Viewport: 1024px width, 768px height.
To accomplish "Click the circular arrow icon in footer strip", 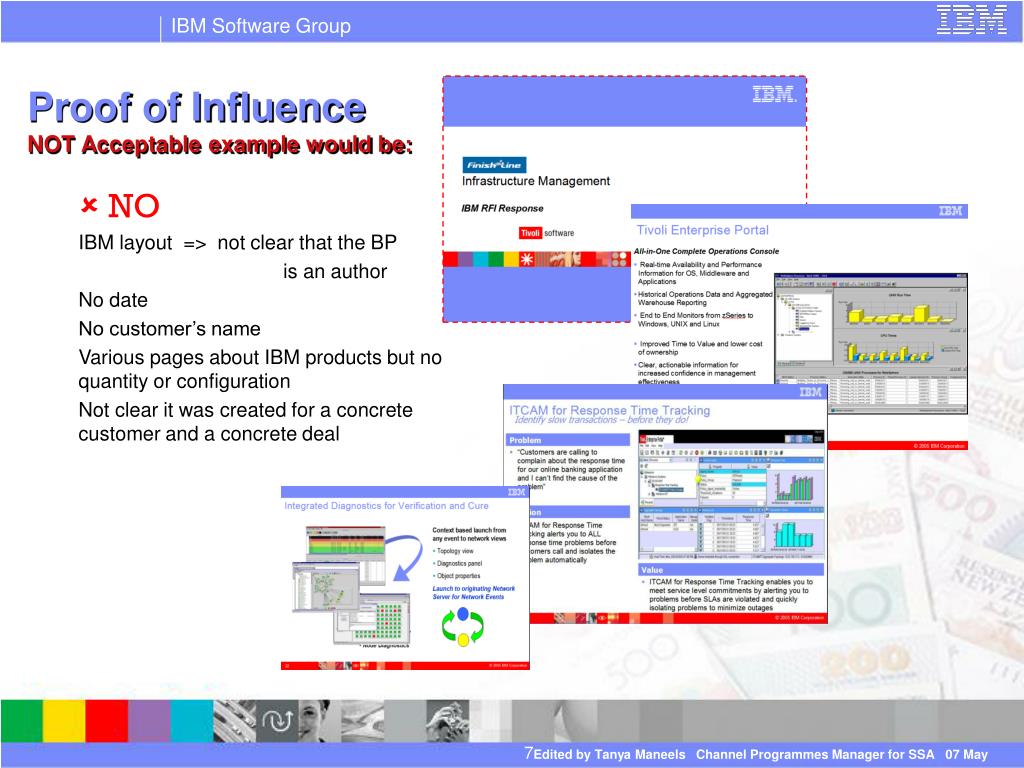I will [277, 721].
